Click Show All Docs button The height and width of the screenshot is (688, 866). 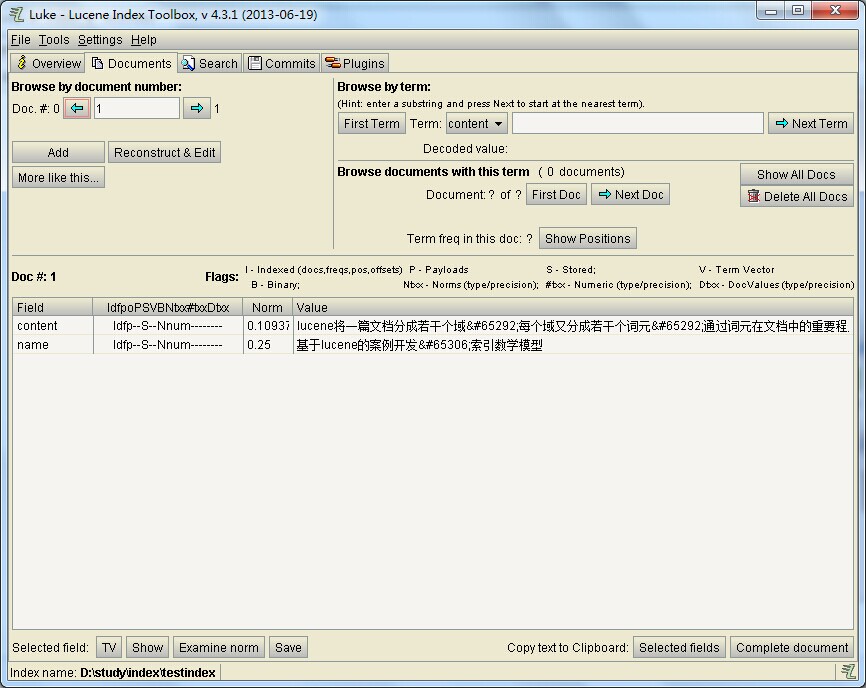tap(796, 174)
